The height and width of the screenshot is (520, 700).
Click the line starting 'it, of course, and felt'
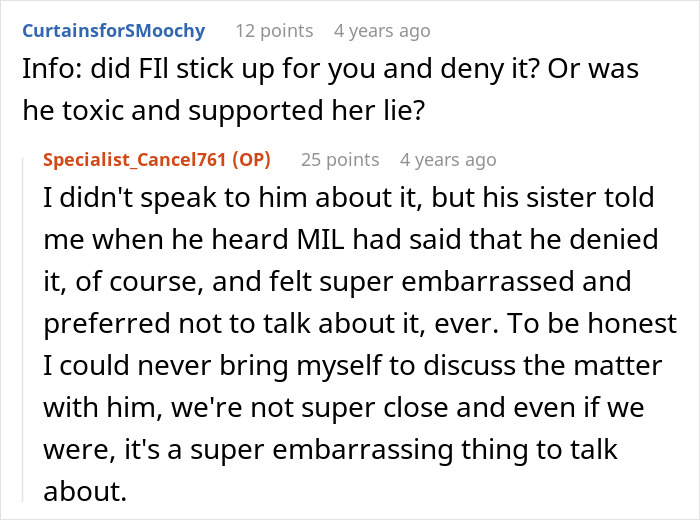click(x=338, y=282)
